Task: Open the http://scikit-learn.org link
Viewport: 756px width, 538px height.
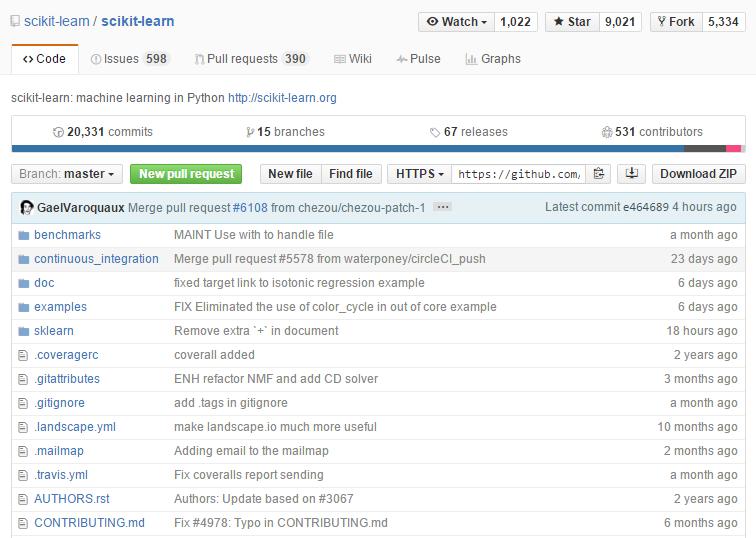Action: click(x=282, y=98)
